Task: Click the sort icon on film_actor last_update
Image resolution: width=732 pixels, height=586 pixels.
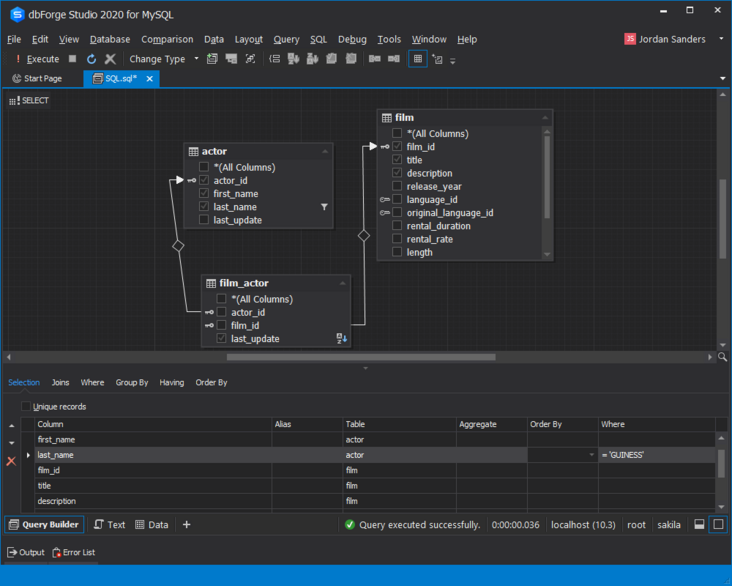Action: [342, 339]
